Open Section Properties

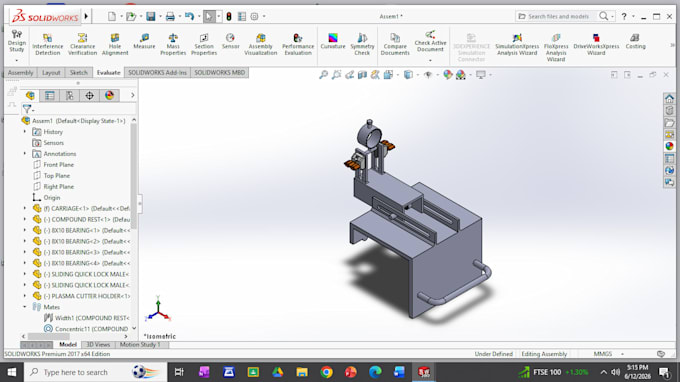point(204,44)
